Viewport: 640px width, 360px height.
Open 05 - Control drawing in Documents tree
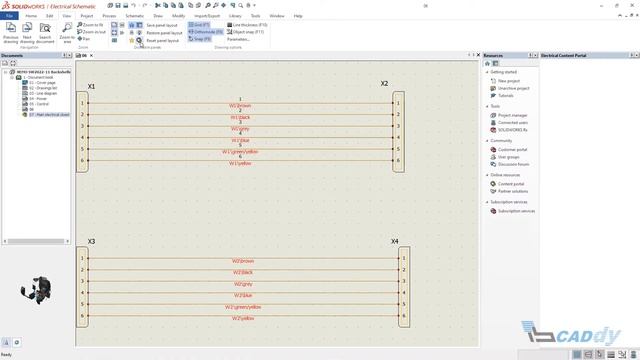(39, 104)
